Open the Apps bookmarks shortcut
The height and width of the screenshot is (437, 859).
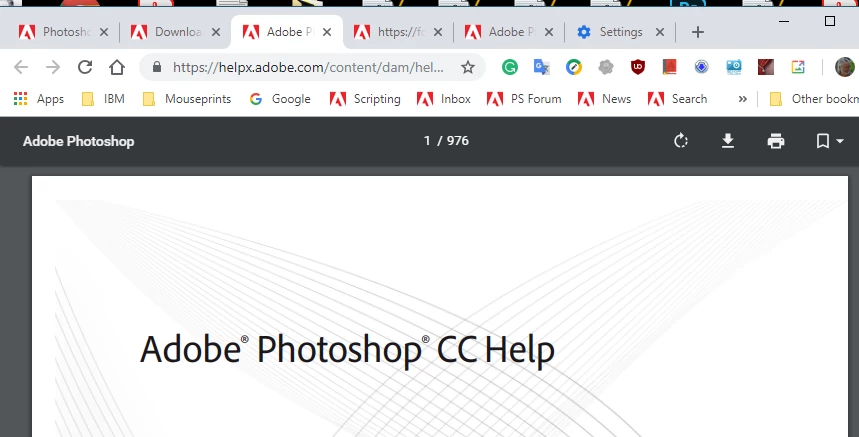tap(38, 99)
